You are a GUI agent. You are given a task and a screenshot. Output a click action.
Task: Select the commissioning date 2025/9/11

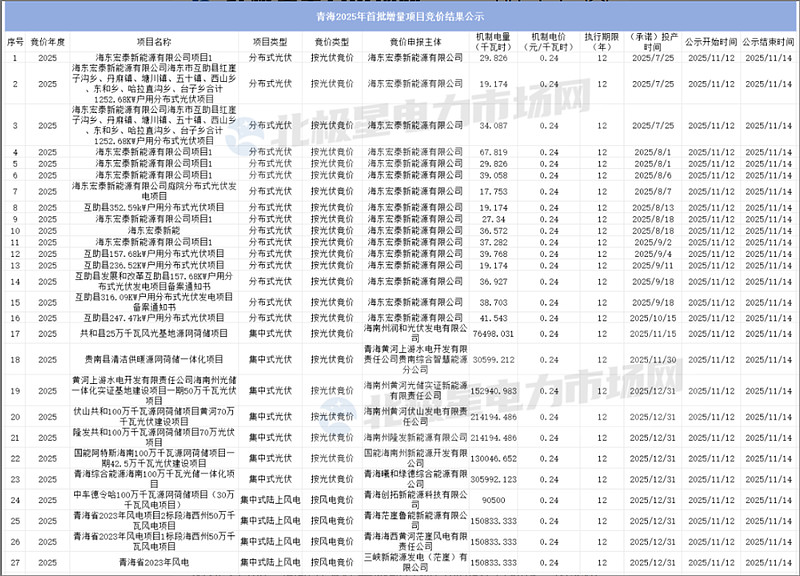point(653,265)
